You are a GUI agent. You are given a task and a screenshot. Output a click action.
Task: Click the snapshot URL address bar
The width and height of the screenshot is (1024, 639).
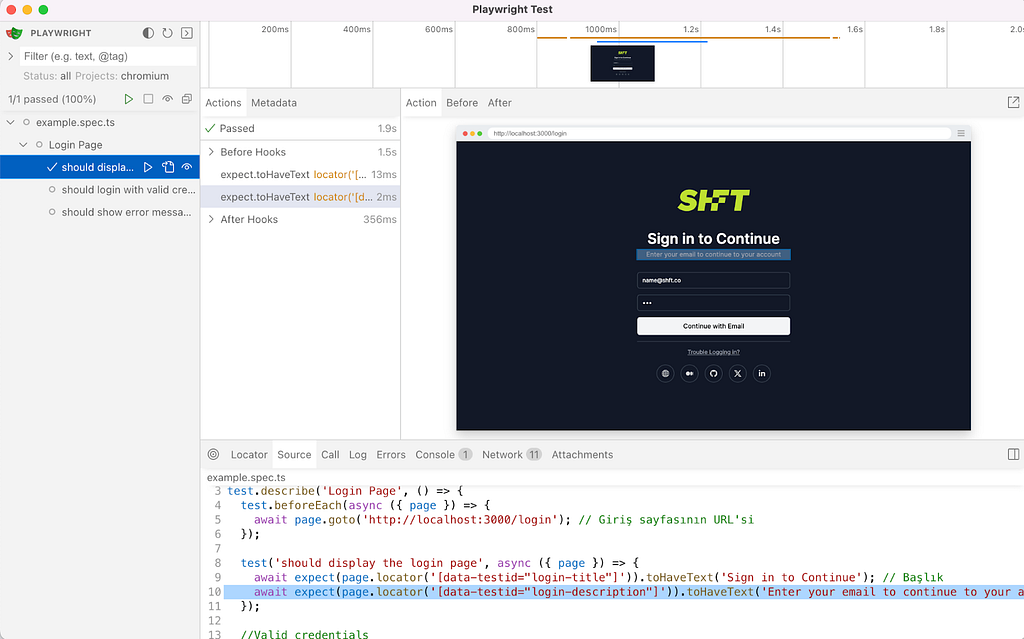[x=718, y=133]
